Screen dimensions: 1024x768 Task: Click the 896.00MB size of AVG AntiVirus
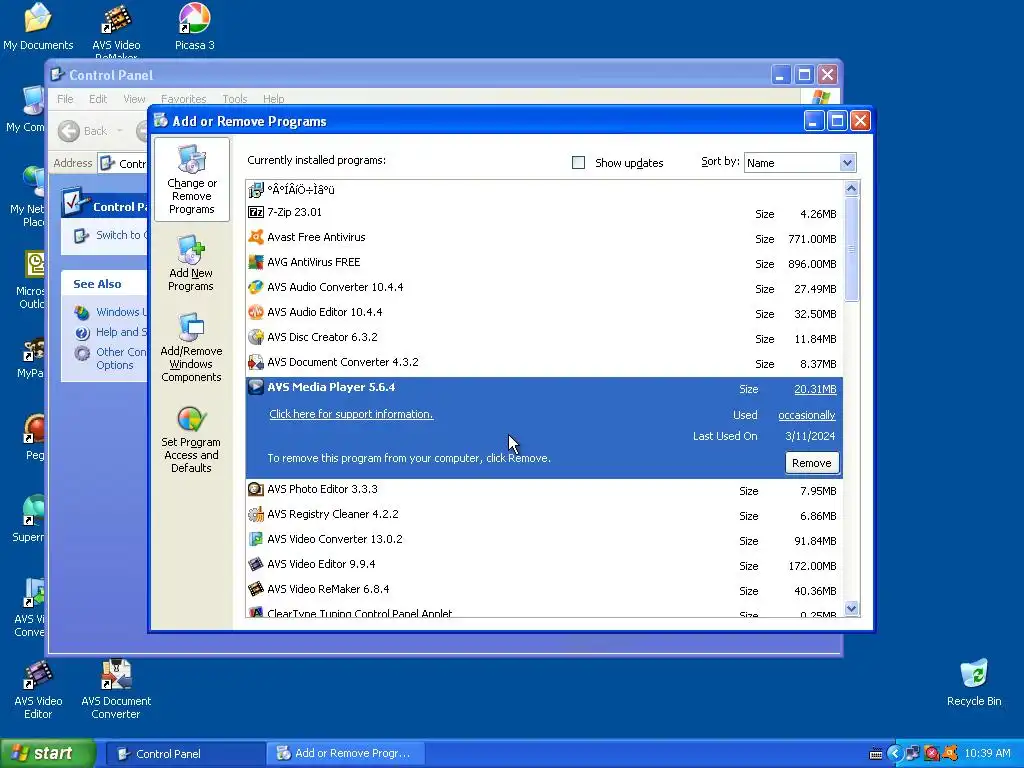[x=812, y=264]
